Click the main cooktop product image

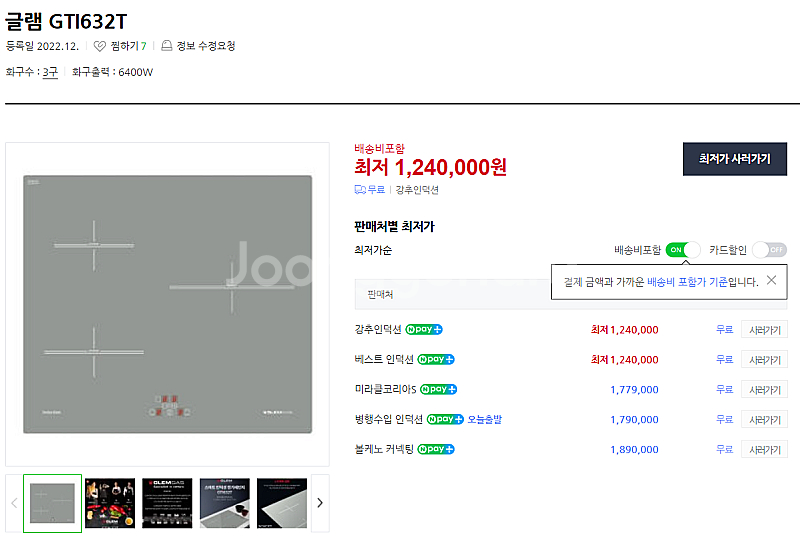pyautogui.click(x=167, y=305)
